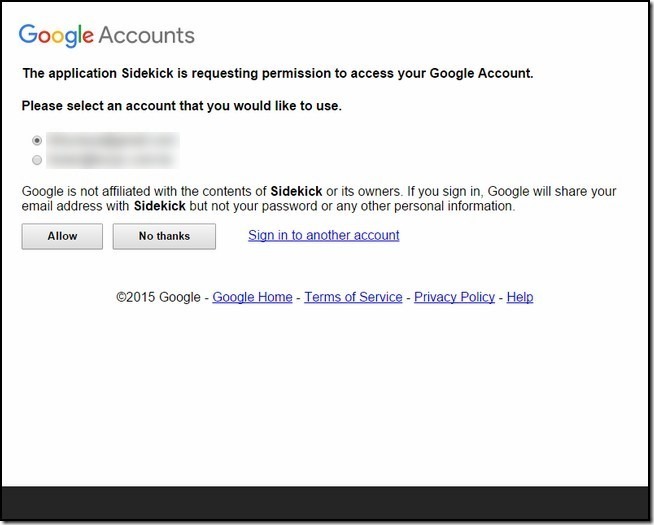Click the Sidekick permission request heading
The image size is (654, 525).
point(278,73)
